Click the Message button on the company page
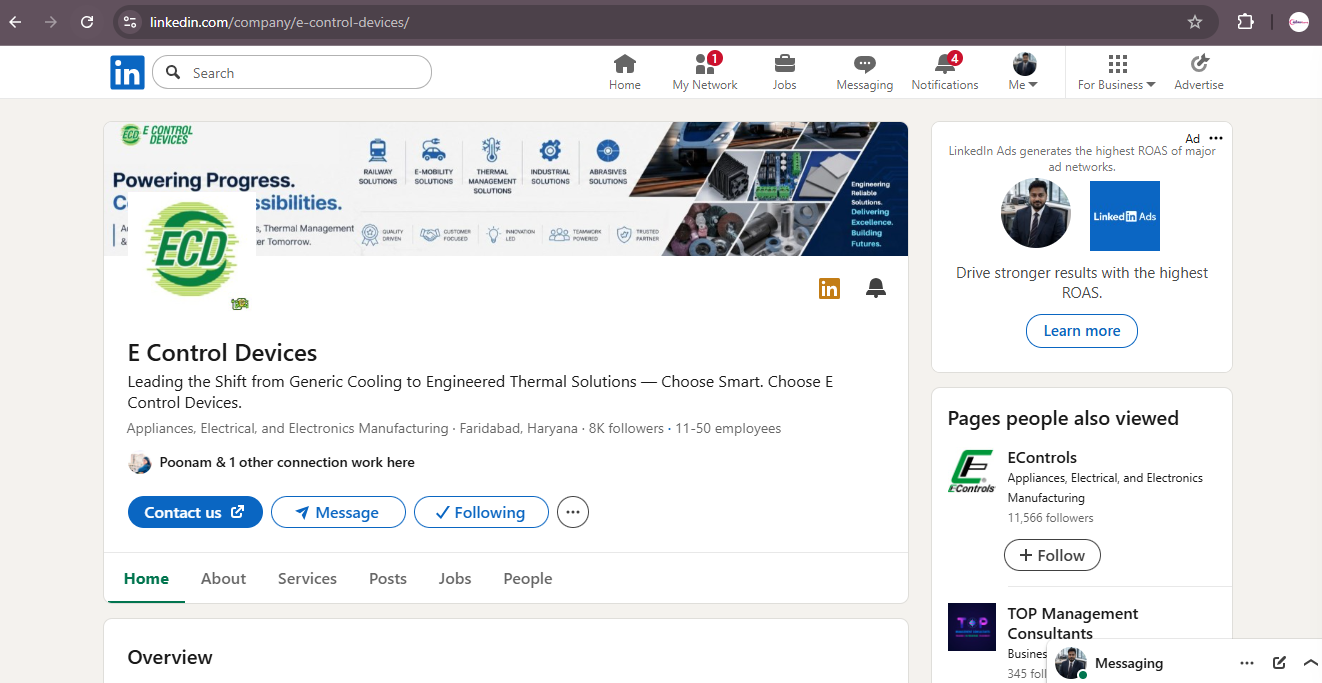1322x683 pixels. pos(338,512)
